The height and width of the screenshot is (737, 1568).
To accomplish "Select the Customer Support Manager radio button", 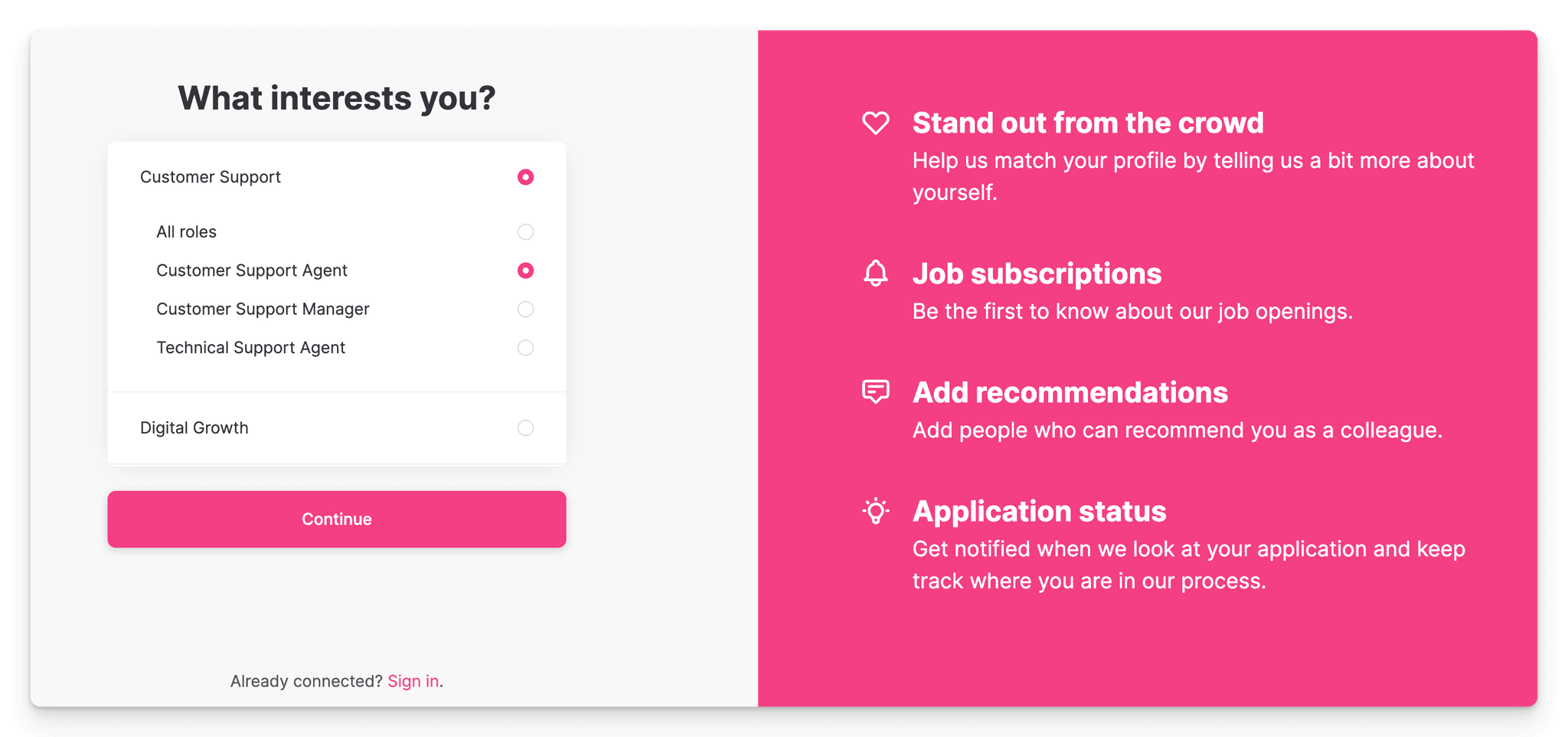I will click(525, 309).
